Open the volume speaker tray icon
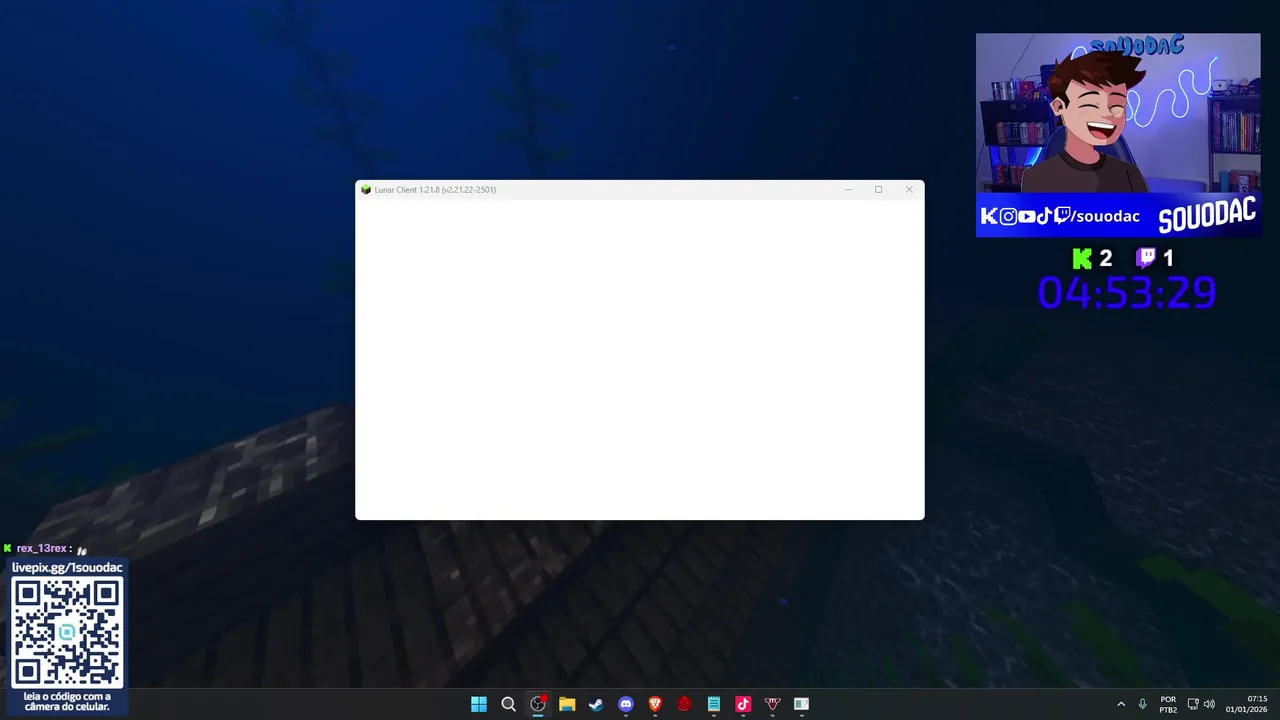This screenshot has width=1280, height=720. click(1209, 704)
